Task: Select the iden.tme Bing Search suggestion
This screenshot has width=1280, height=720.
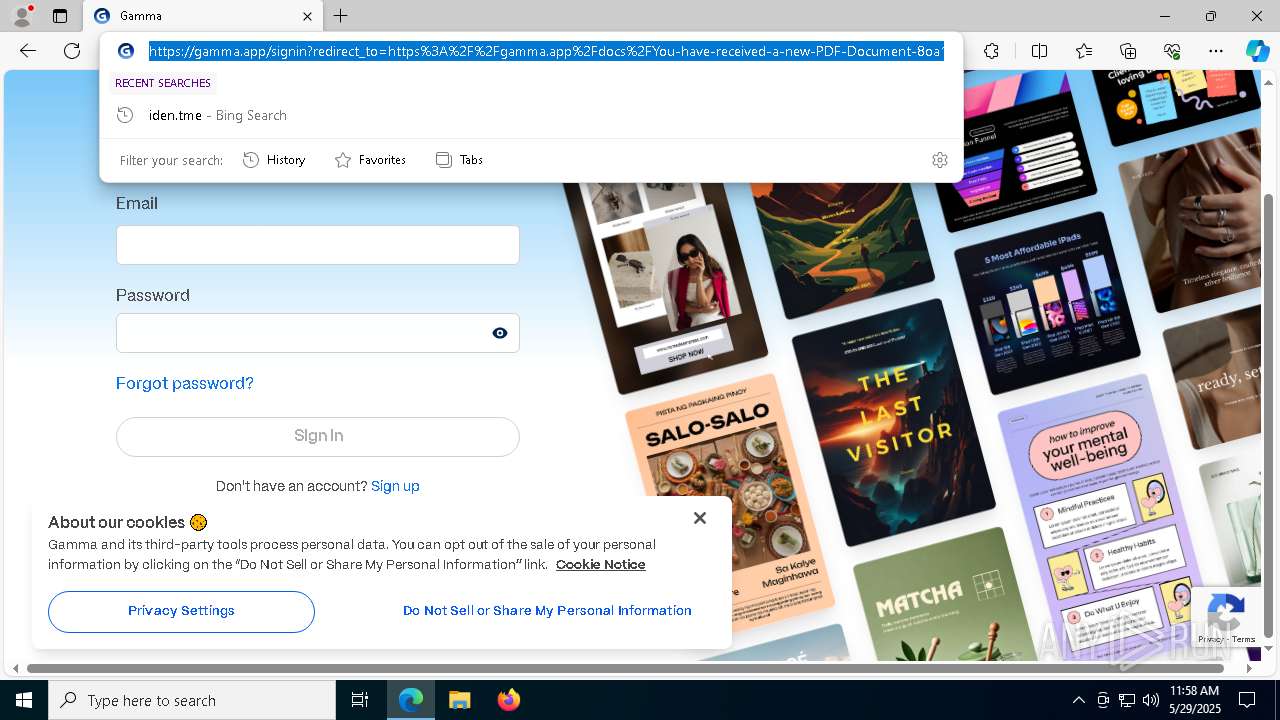Action: coord(531,115)
